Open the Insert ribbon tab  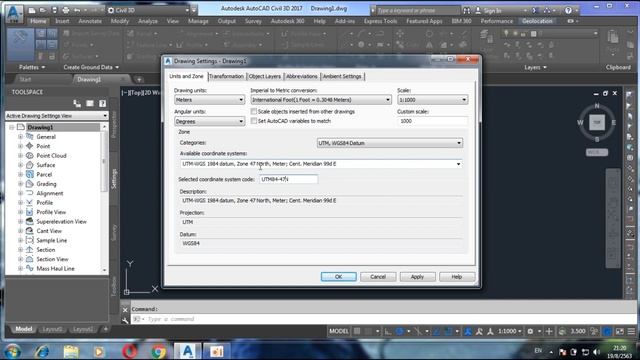click(x=62, y=21)
